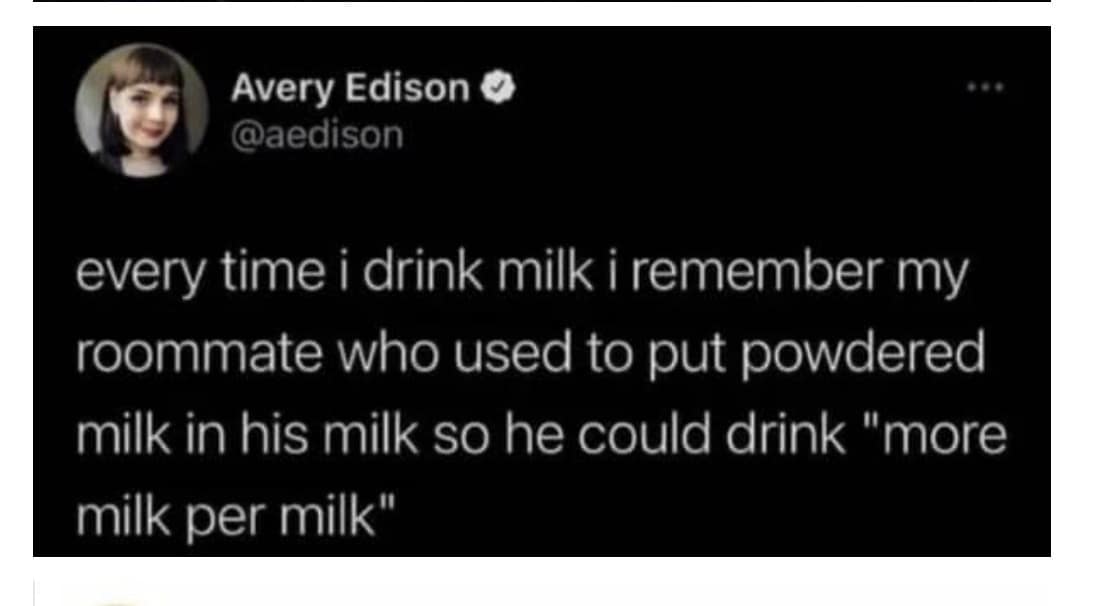Image resolution: width=1094 pixels, height=606 pixels.
Task: Click the word "drink" on first line
Action: click(421, 271)
